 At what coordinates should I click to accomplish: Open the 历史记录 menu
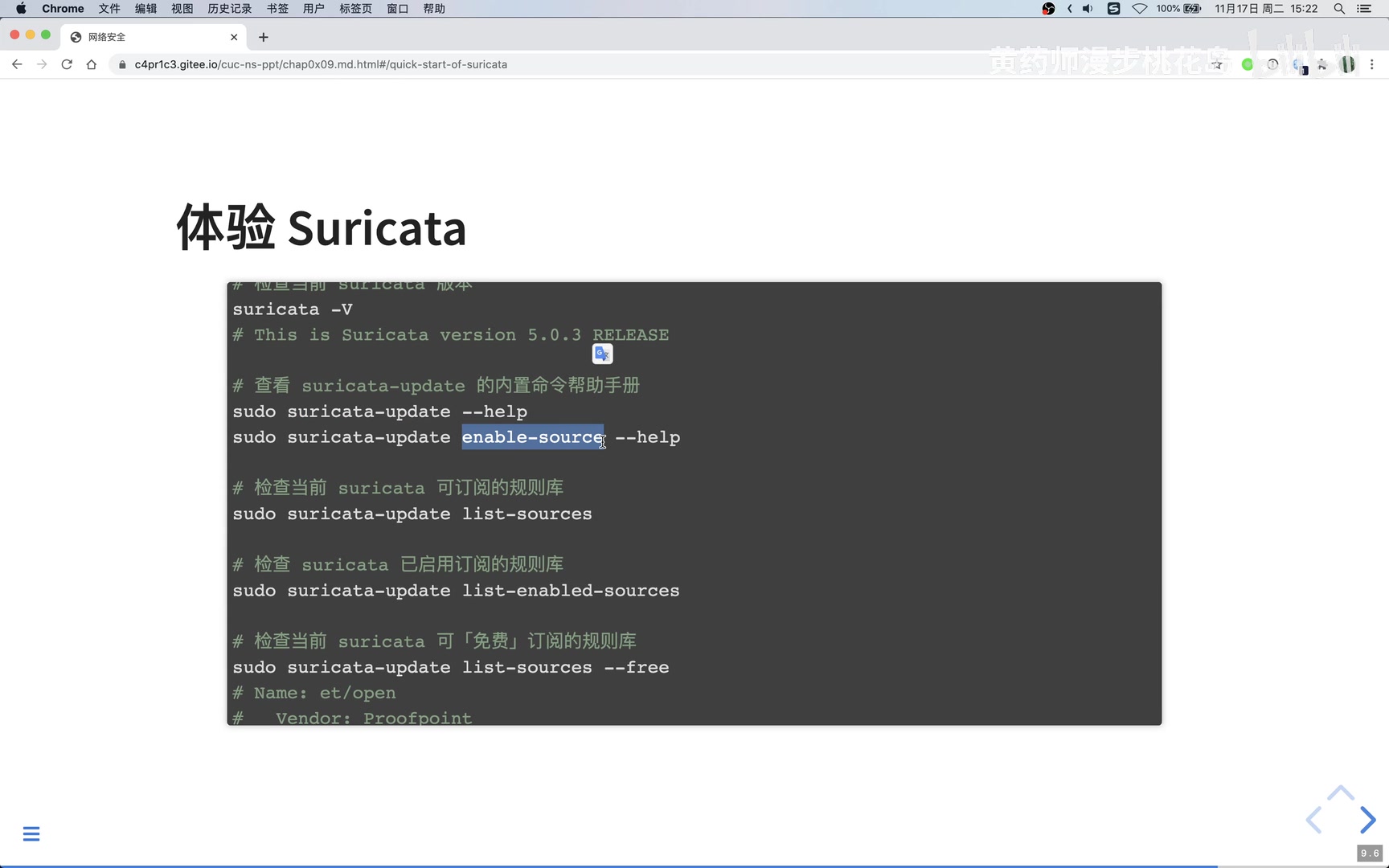tap(230, 9)
